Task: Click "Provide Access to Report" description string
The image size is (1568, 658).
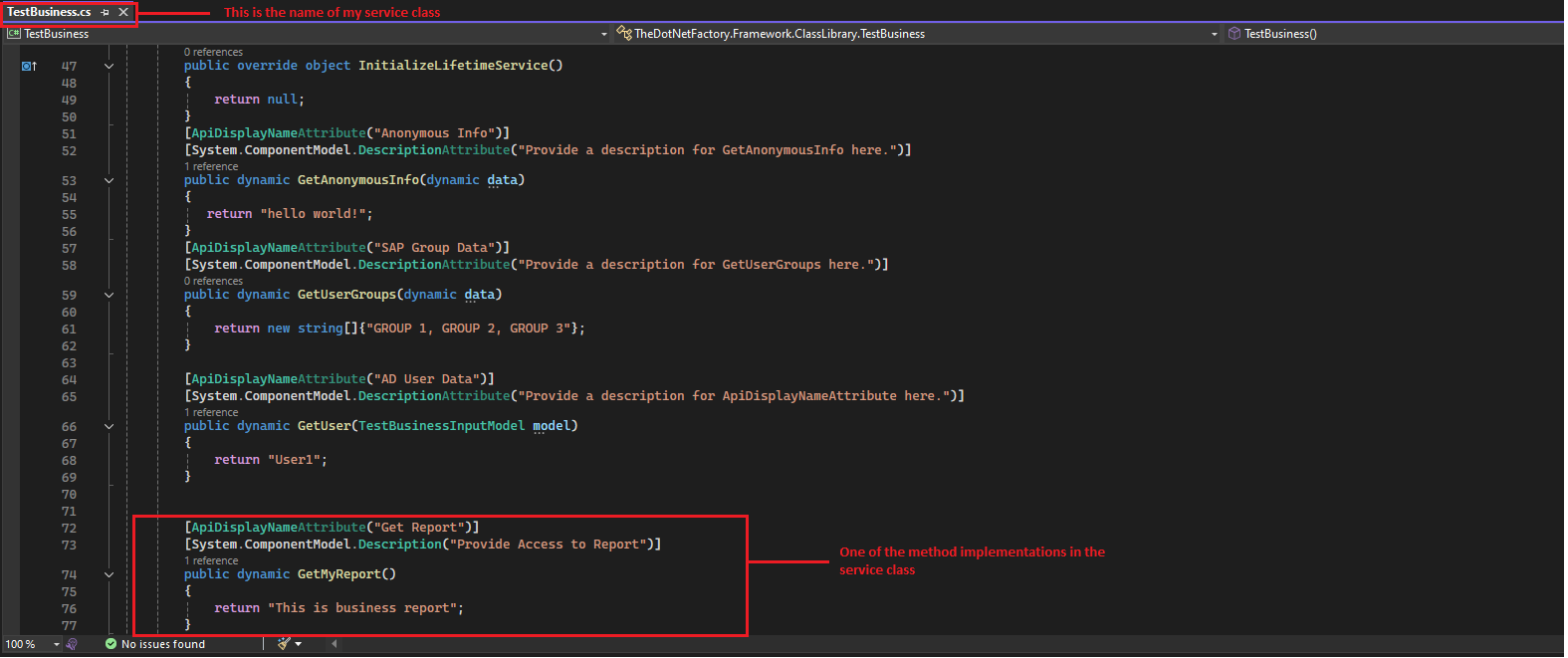Action: point(548,545)
